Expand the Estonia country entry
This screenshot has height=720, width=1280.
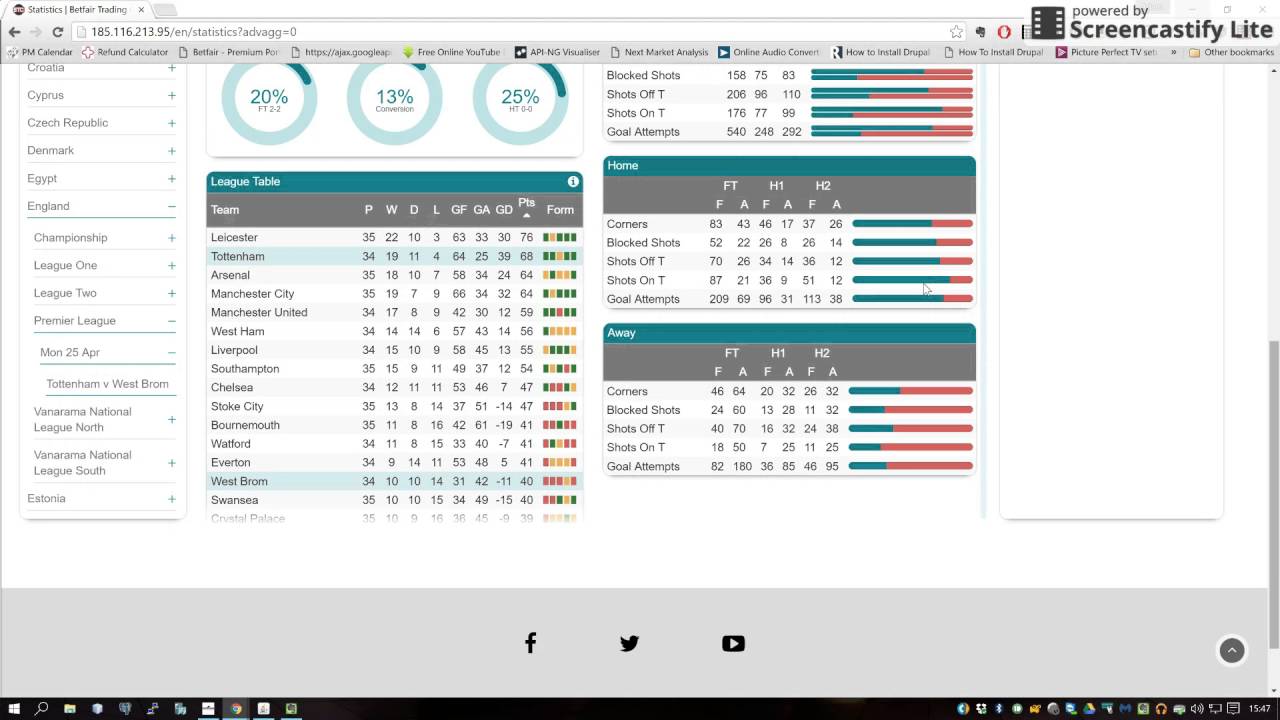[x=172, y=498]
